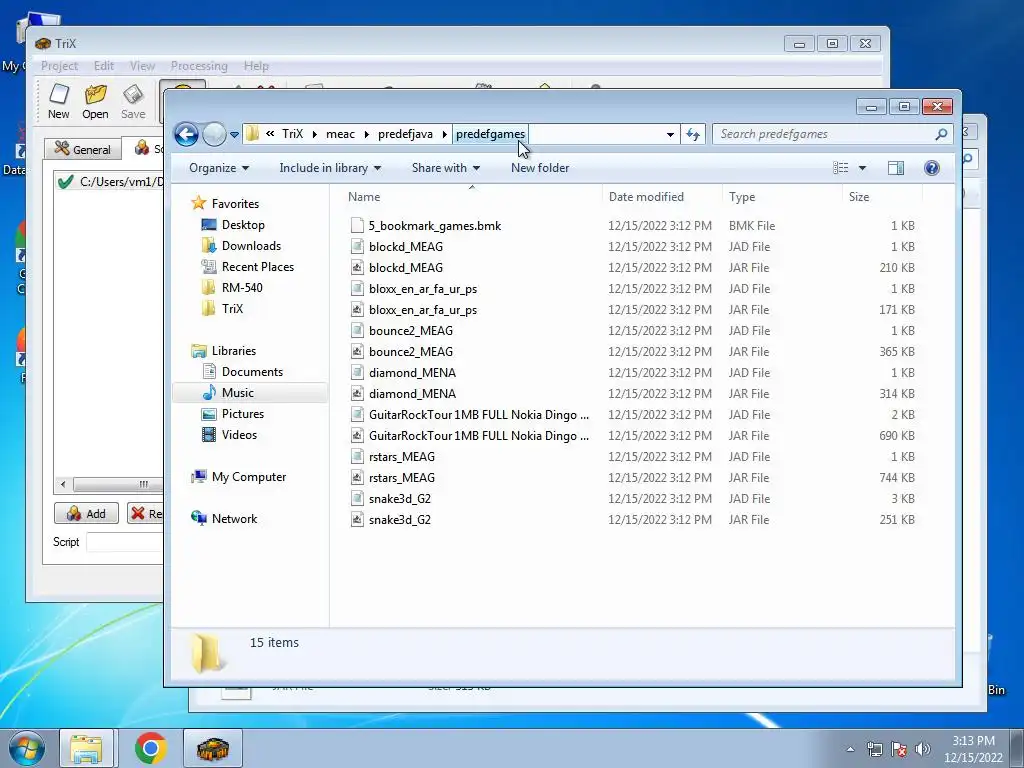Open Downloads in the Favorites list
Image resolution: width=1024 pixels, height=768 pixels.
coord(251,246)
